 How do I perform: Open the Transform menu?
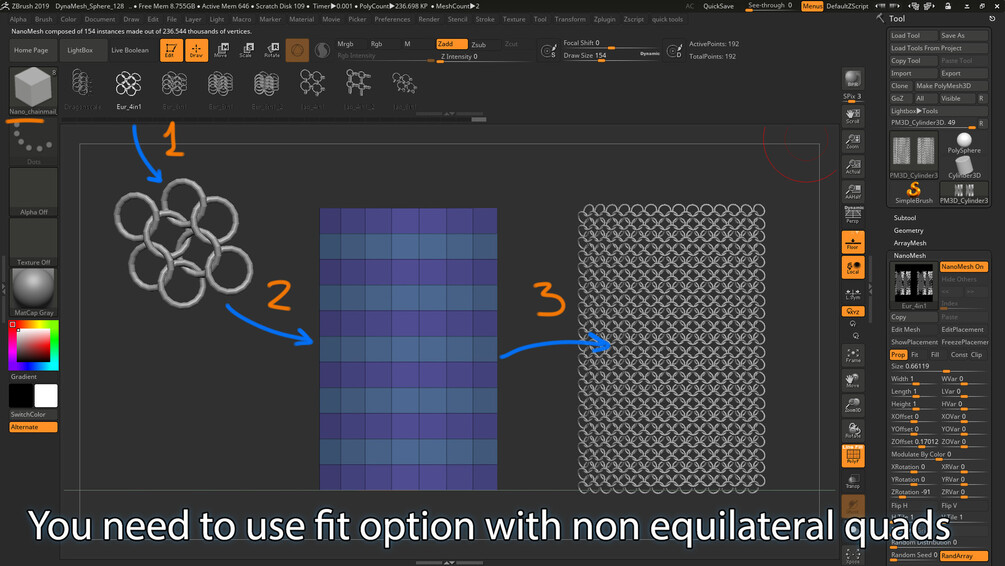570,19
